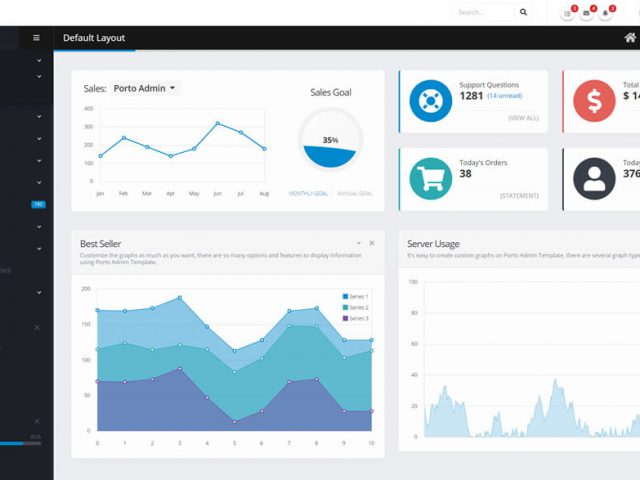
Task: Open the messages envelope notification icon
Action: coord(587,13)
